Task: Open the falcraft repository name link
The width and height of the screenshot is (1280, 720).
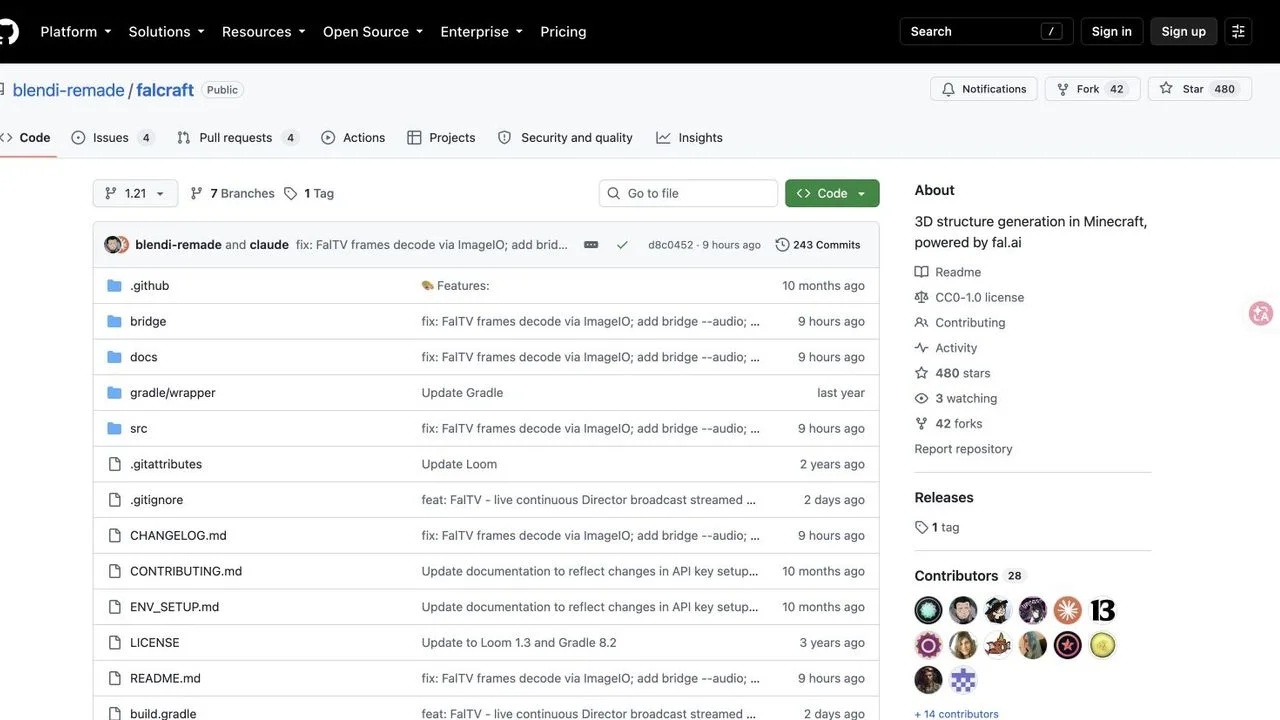Action: [x=165, y=90]
